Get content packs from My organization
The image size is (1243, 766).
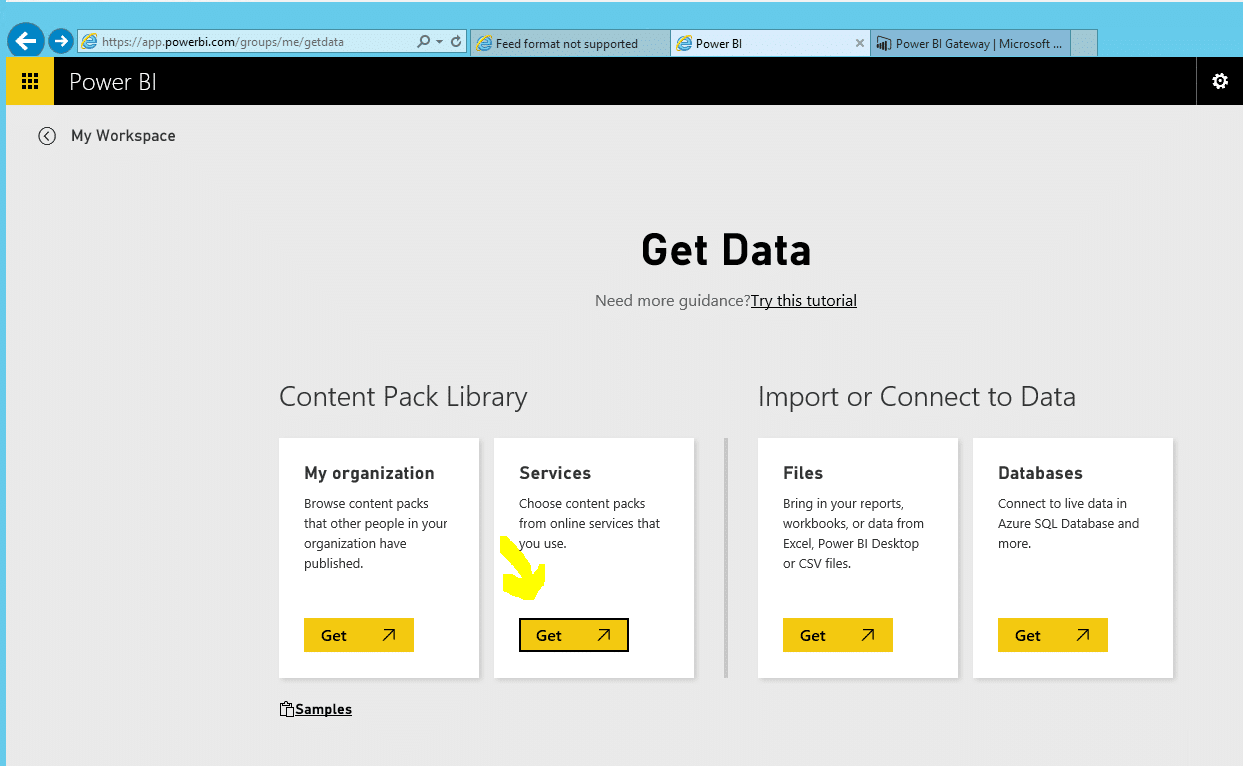(x=358, y=634)
